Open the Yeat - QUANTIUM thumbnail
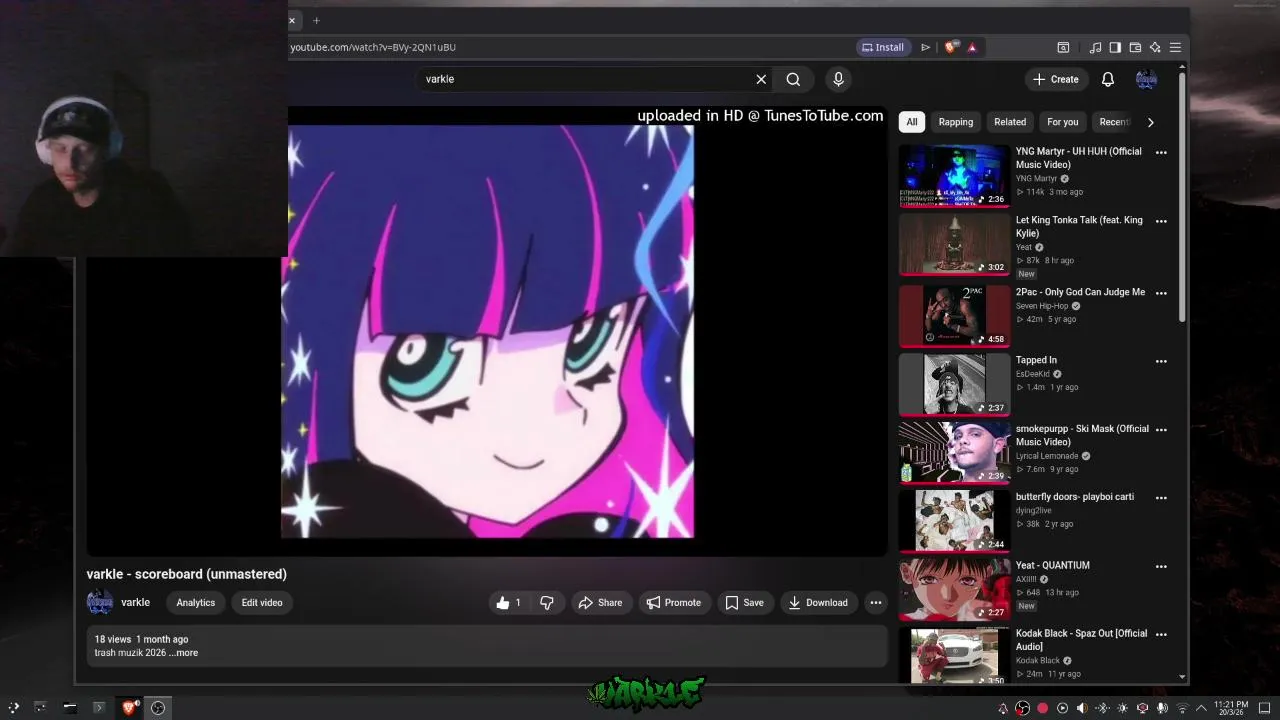 point(954,589)
